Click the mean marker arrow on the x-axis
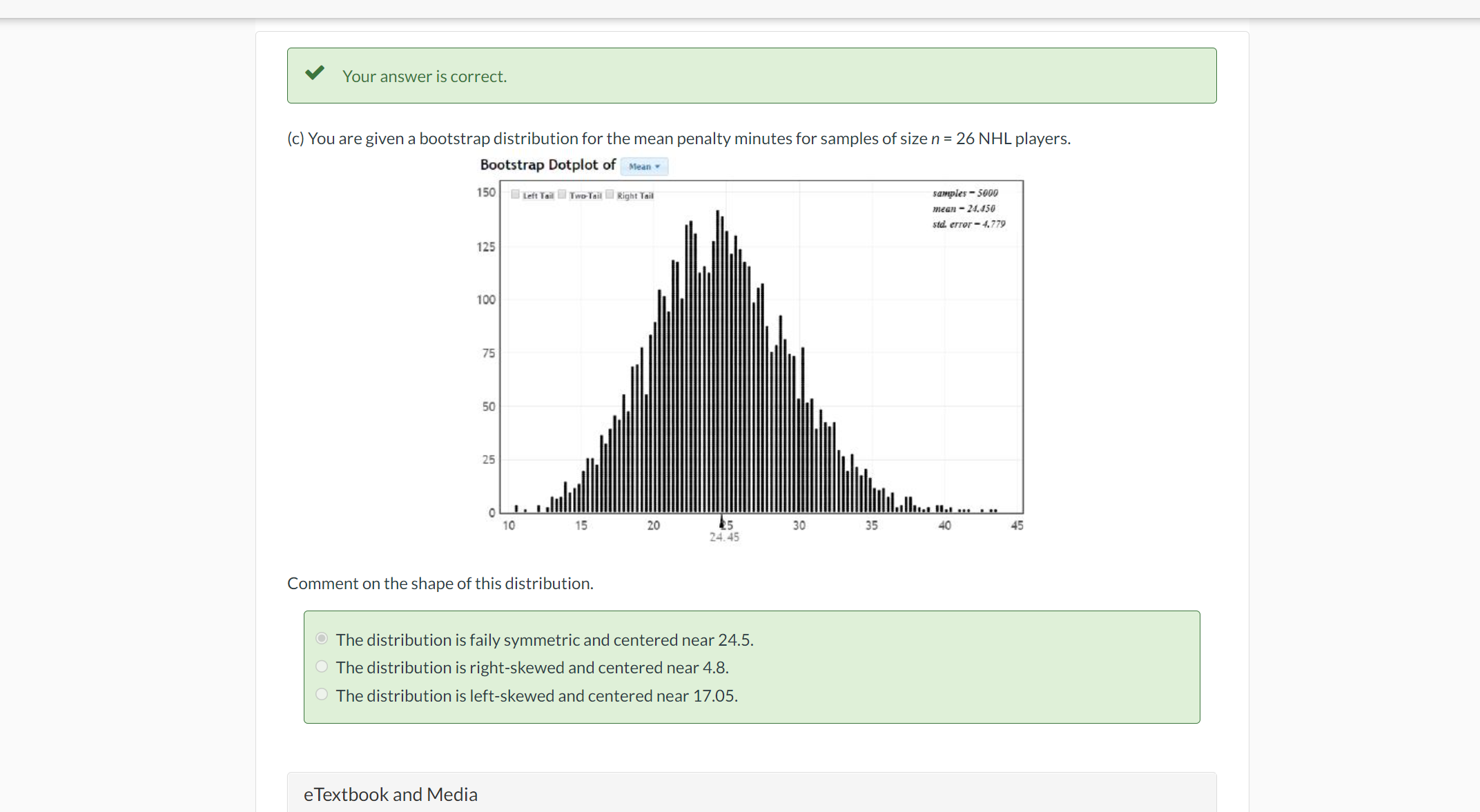Viewport: 1480px width, 812px height. pos(722,522)
